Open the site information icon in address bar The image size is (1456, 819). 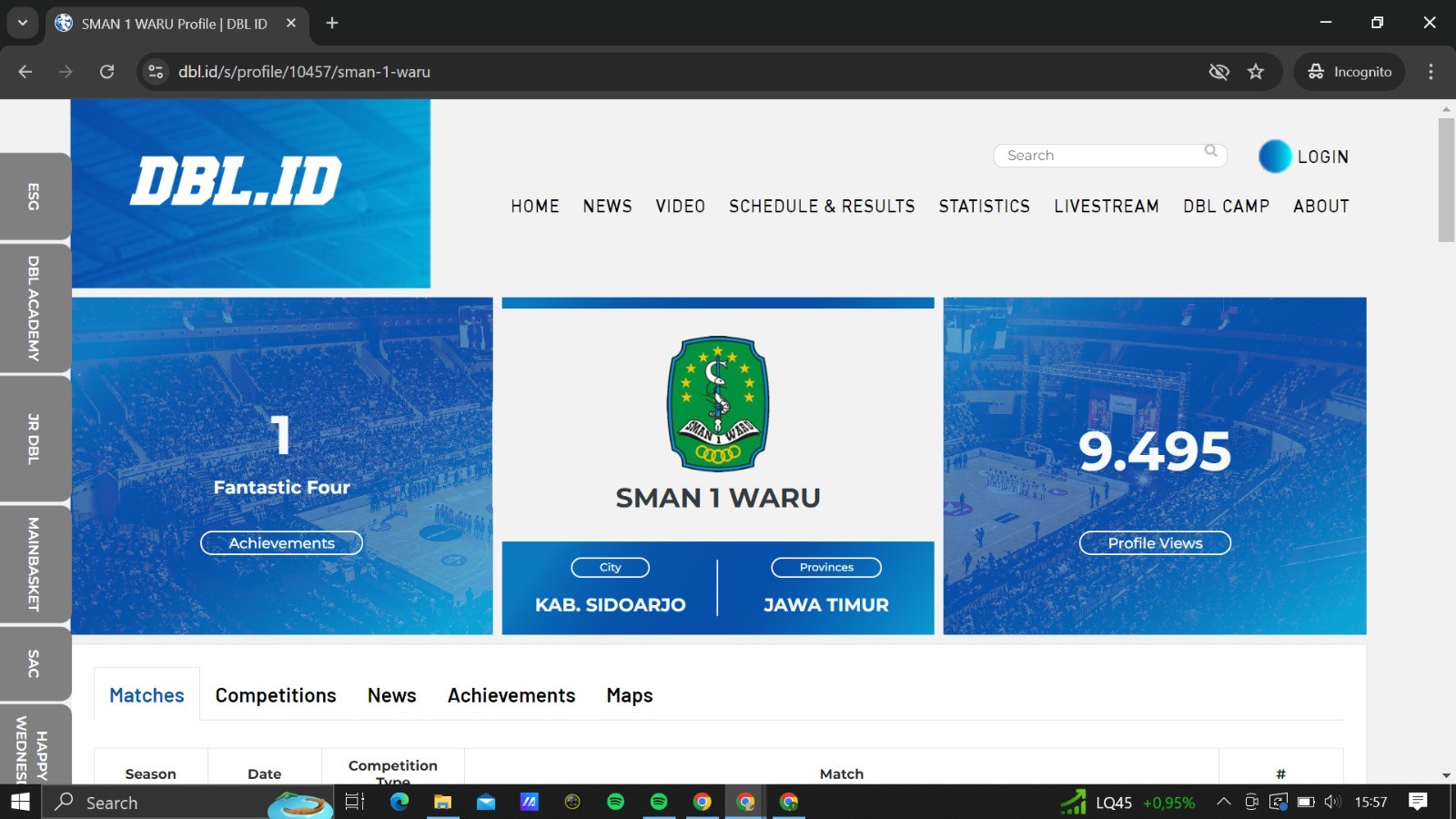pyautogui.click(x=157, y=72)
